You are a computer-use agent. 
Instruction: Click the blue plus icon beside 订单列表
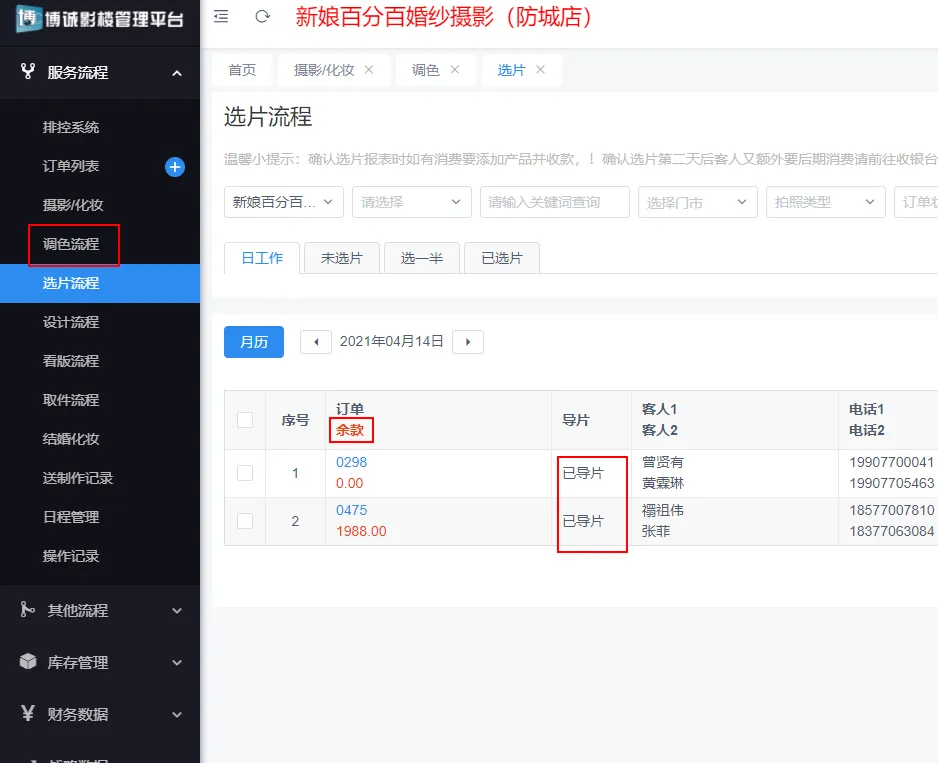point(175,167)
